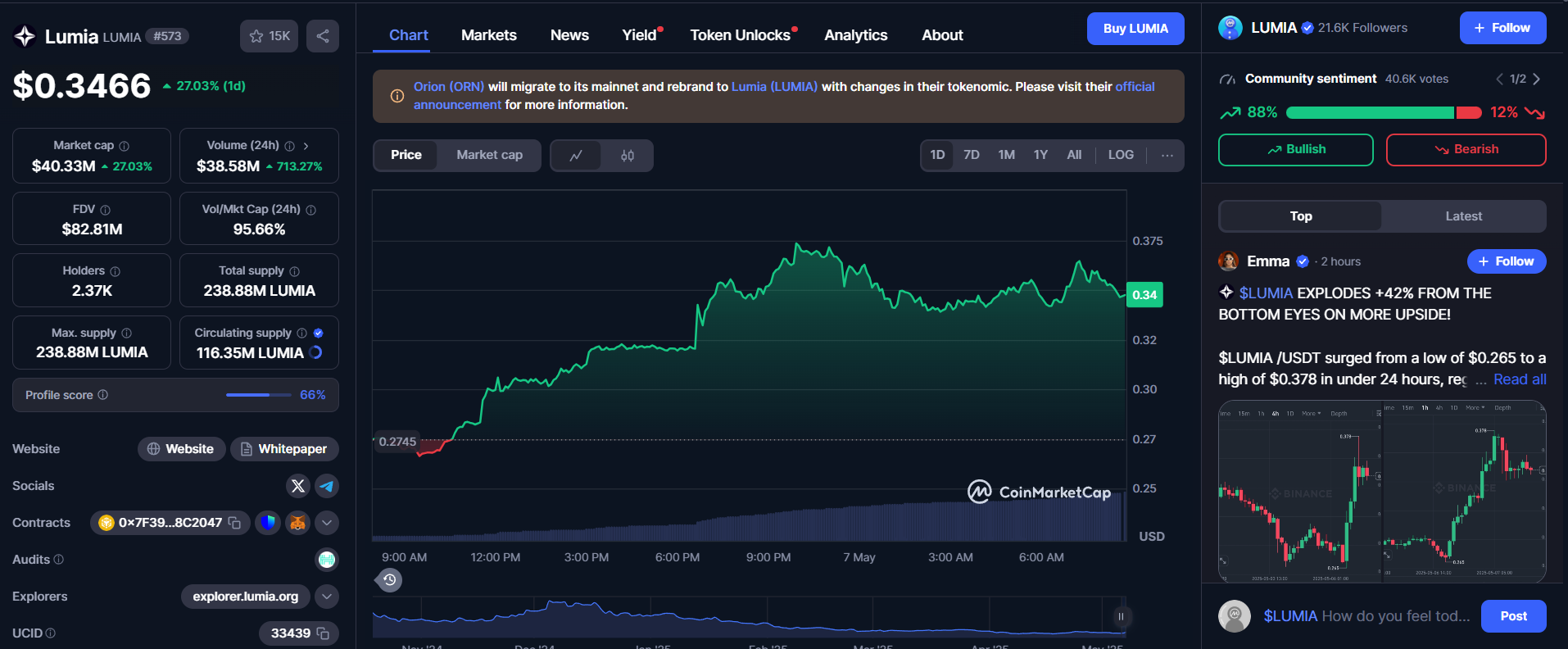
Task: Open the chart more-options ellipsis menu
Action: (x=1167, y=155)
